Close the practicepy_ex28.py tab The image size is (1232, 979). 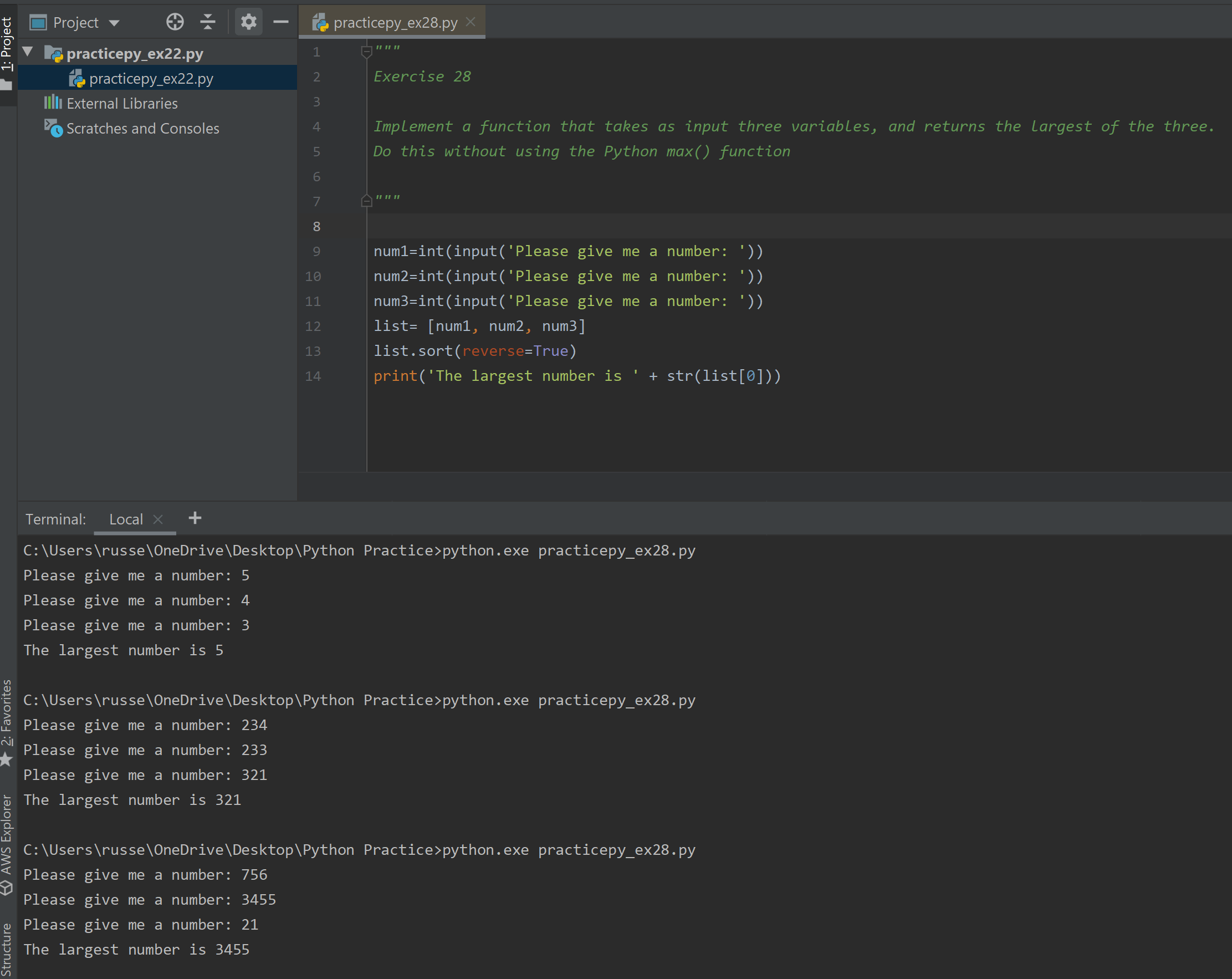tap(471, 22)
